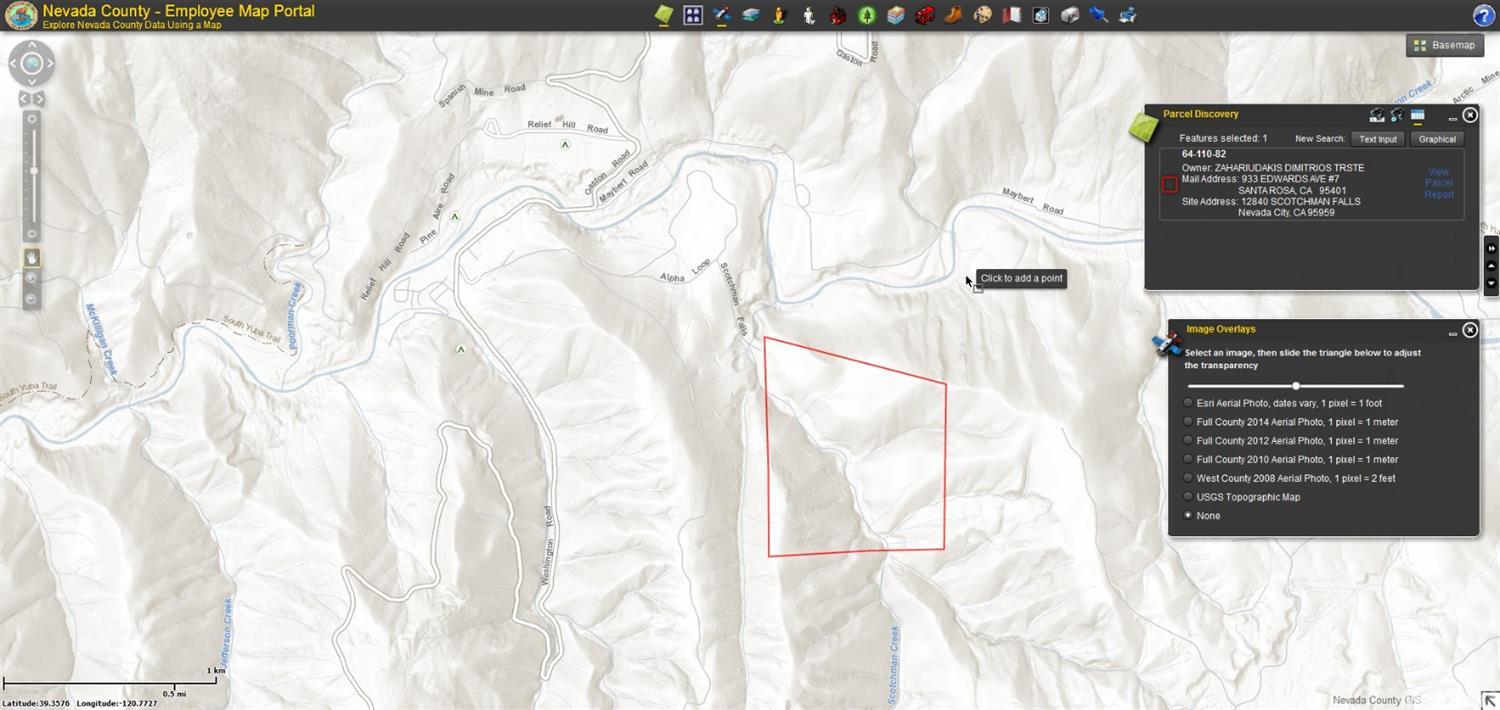The image size is (1500, 710).
Task: Open help with the blue question mark
Action: coord(1484,15)
